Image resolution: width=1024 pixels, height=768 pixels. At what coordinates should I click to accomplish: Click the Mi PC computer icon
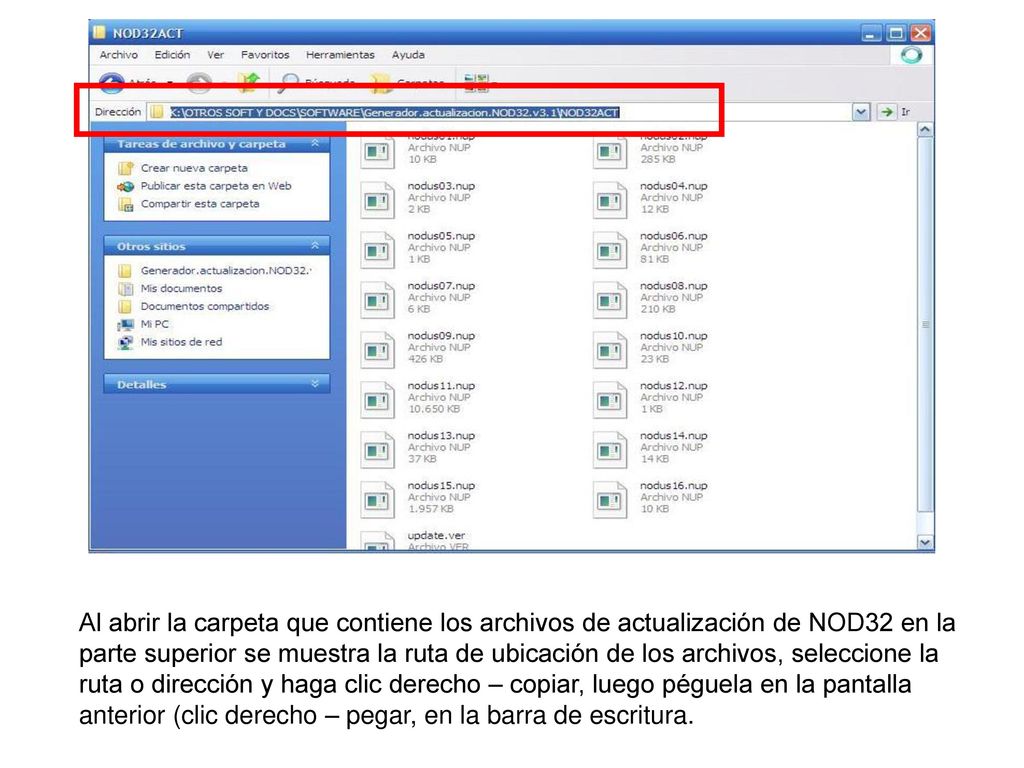125,325
